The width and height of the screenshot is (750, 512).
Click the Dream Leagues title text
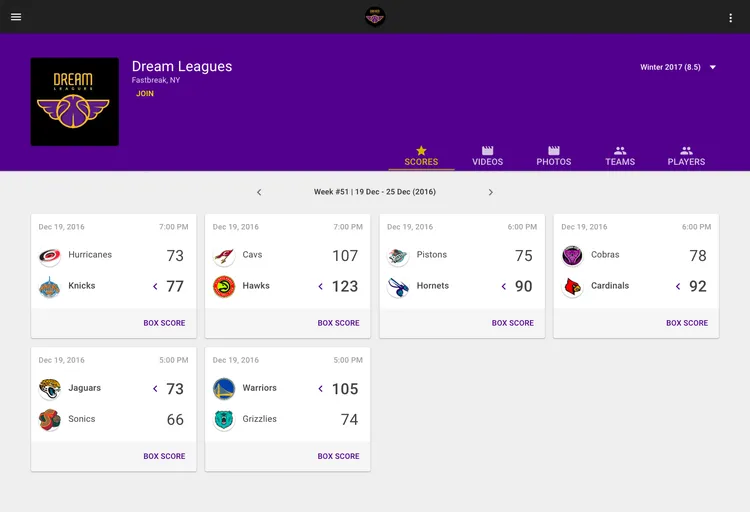point(182,66)
